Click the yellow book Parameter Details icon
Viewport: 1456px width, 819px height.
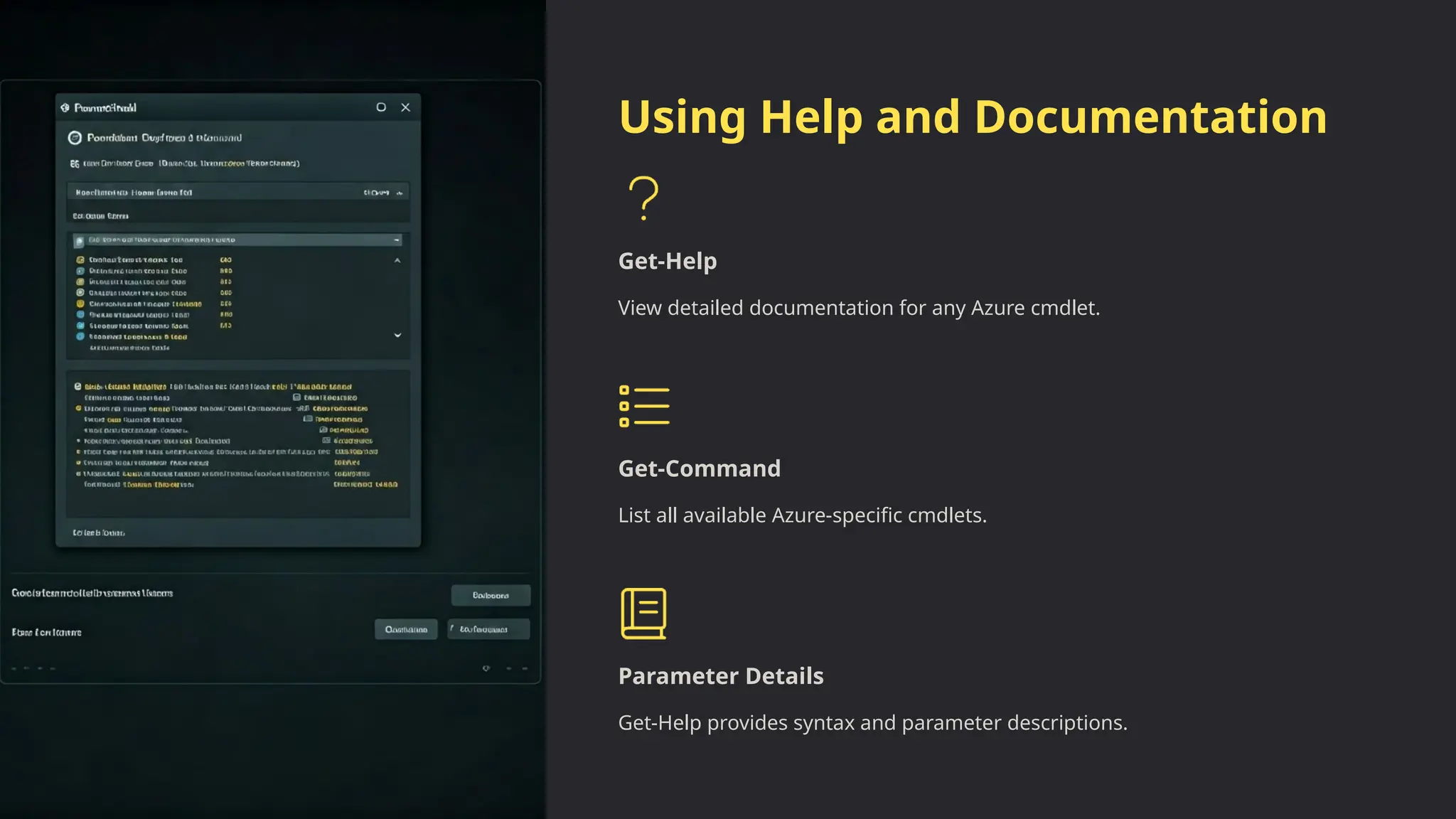tap(643, 613)
